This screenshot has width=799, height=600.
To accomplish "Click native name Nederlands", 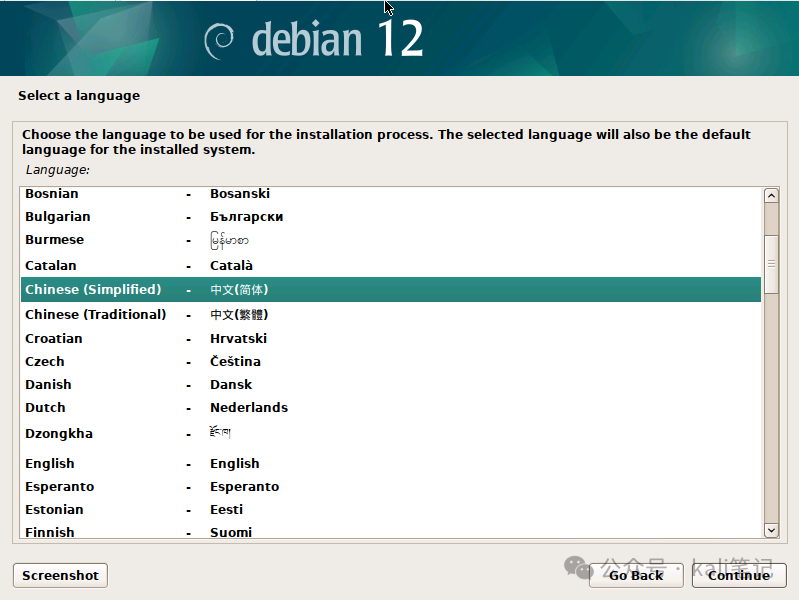I will [x=249, y=407].
